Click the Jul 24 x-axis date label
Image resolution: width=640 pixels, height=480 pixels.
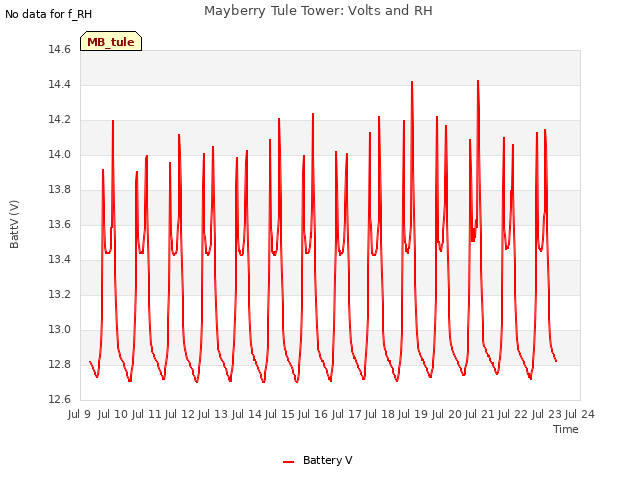(x=580, y=414)
